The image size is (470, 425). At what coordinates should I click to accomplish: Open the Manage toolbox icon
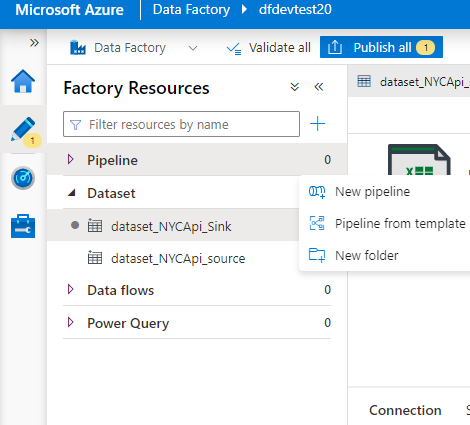tap(23, 226)
